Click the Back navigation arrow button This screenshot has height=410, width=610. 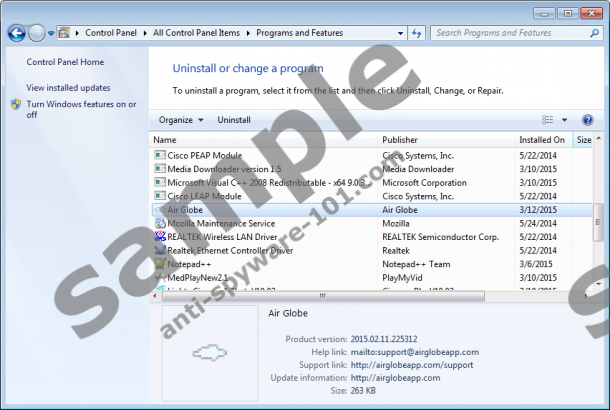pos(17,33)
